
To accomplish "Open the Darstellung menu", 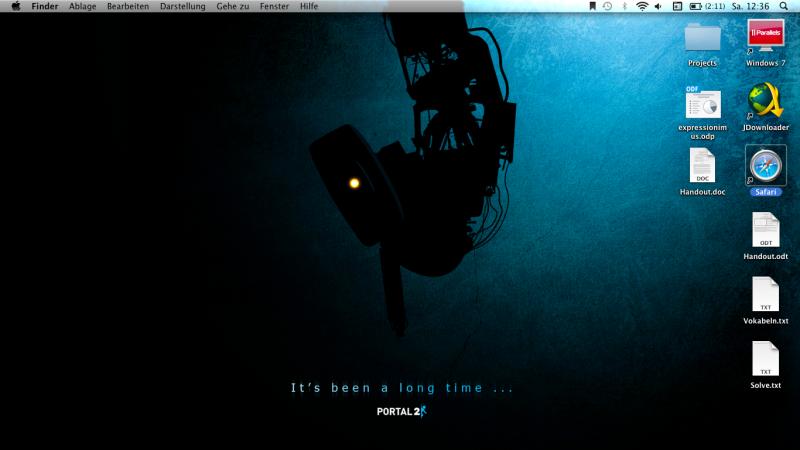I will 182,6.
